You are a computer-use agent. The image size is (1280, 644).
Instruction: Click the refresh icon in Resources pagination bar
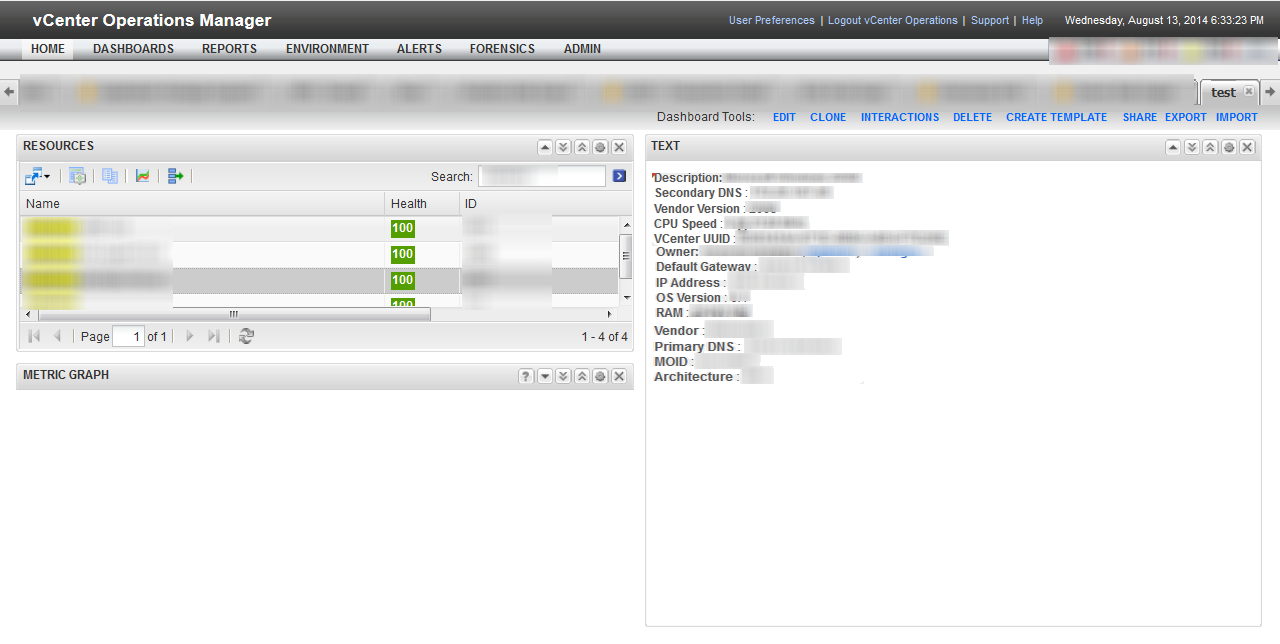pyautogui.click(x=246, y=336)
